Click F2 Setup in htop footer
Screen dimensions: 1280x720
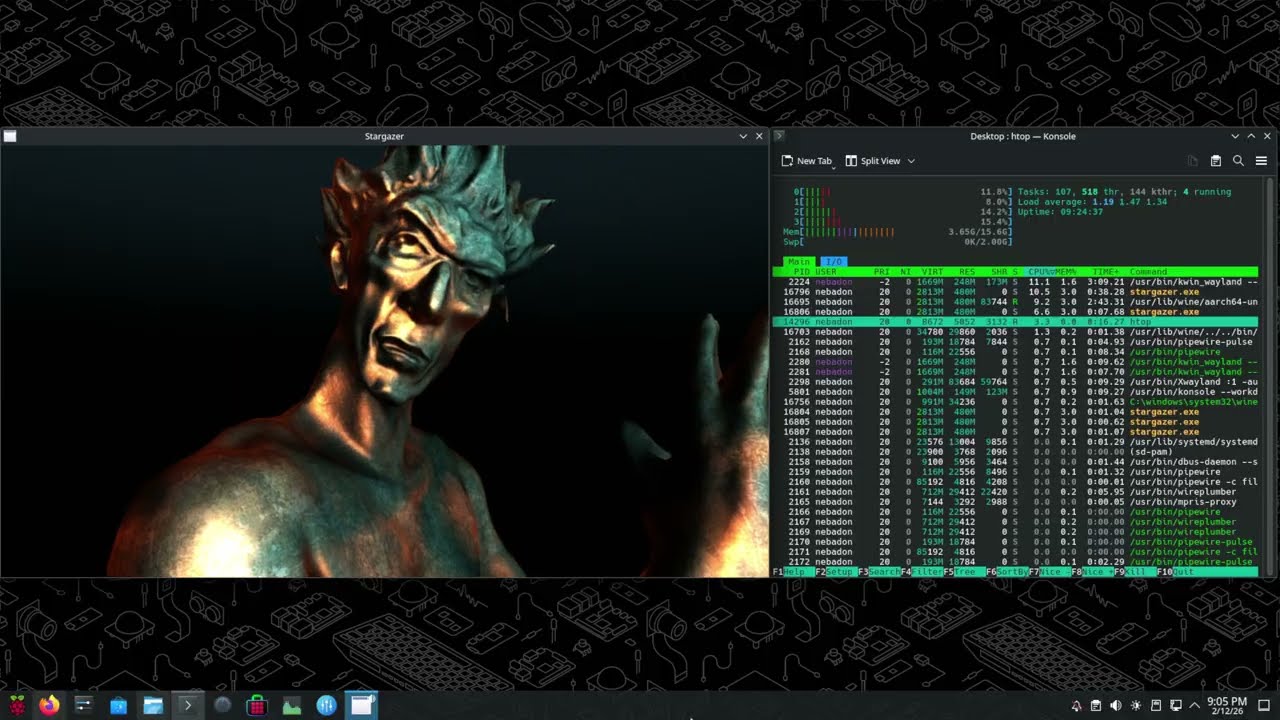tap(834, 572)
